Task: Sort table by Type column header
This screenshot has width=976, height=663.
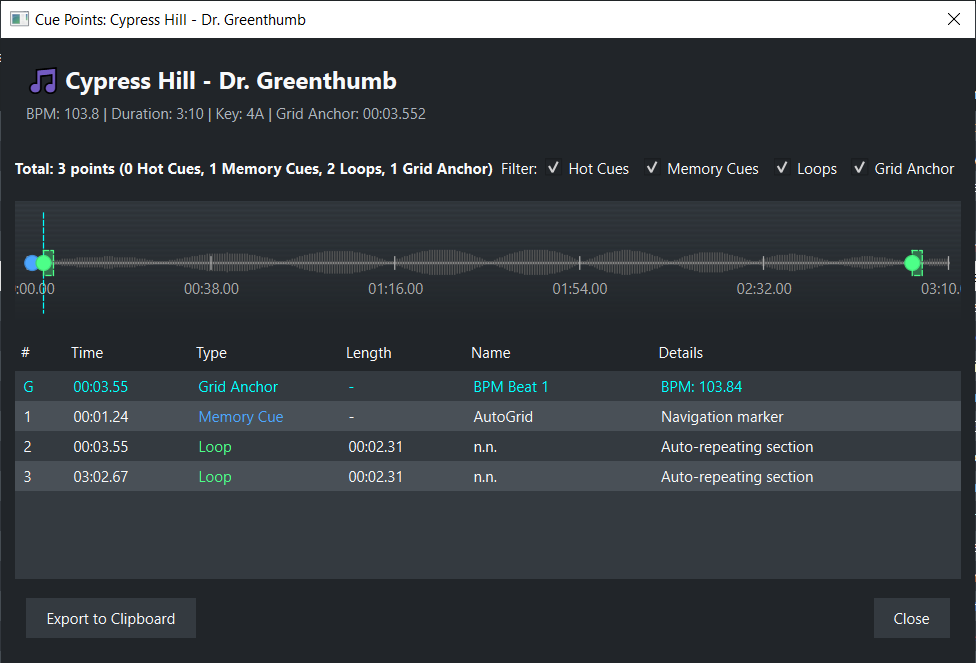Action: click(x=211, y=353)
